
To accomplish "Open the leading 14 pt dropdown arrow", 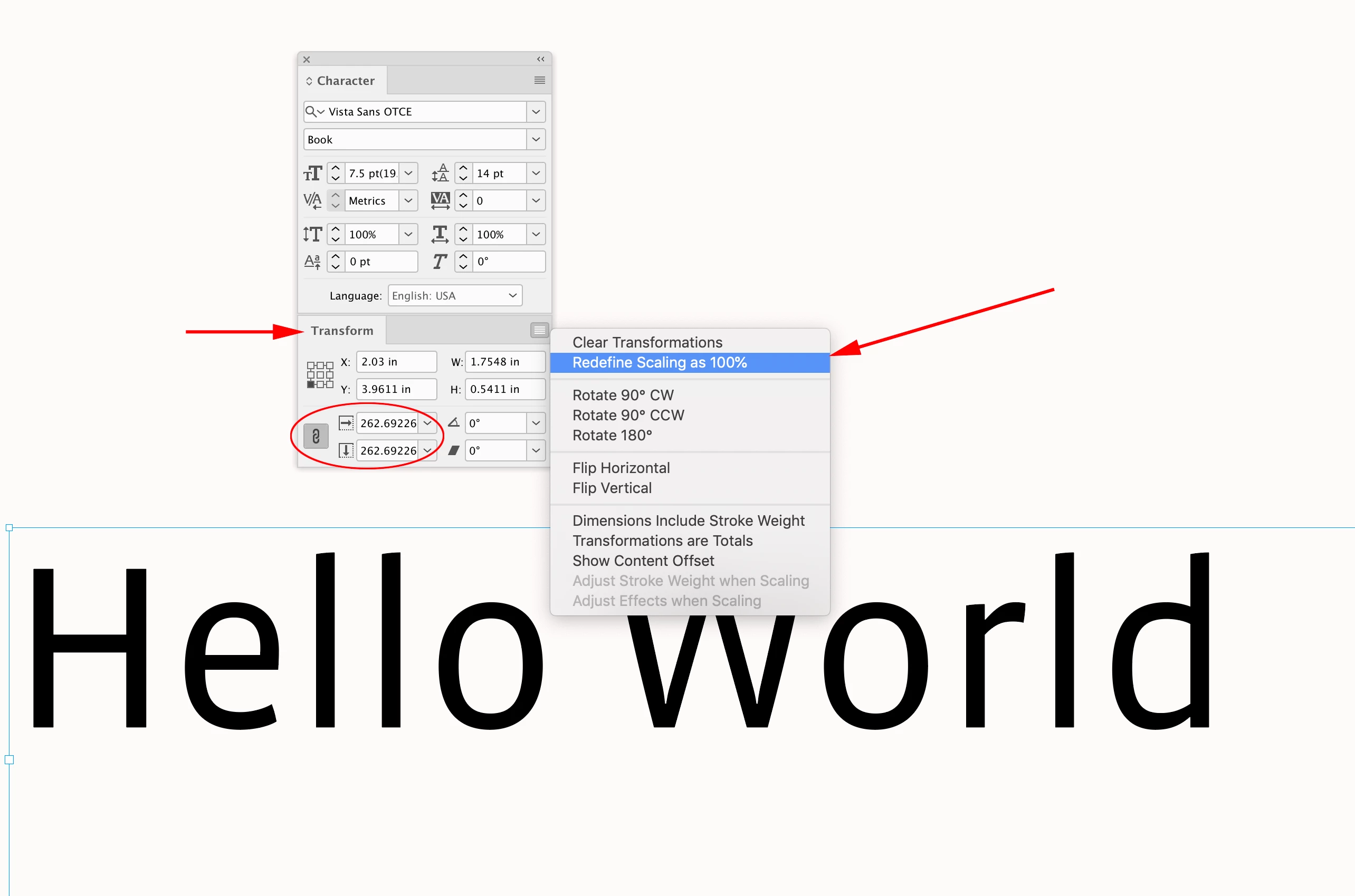I will pos(536,173).
